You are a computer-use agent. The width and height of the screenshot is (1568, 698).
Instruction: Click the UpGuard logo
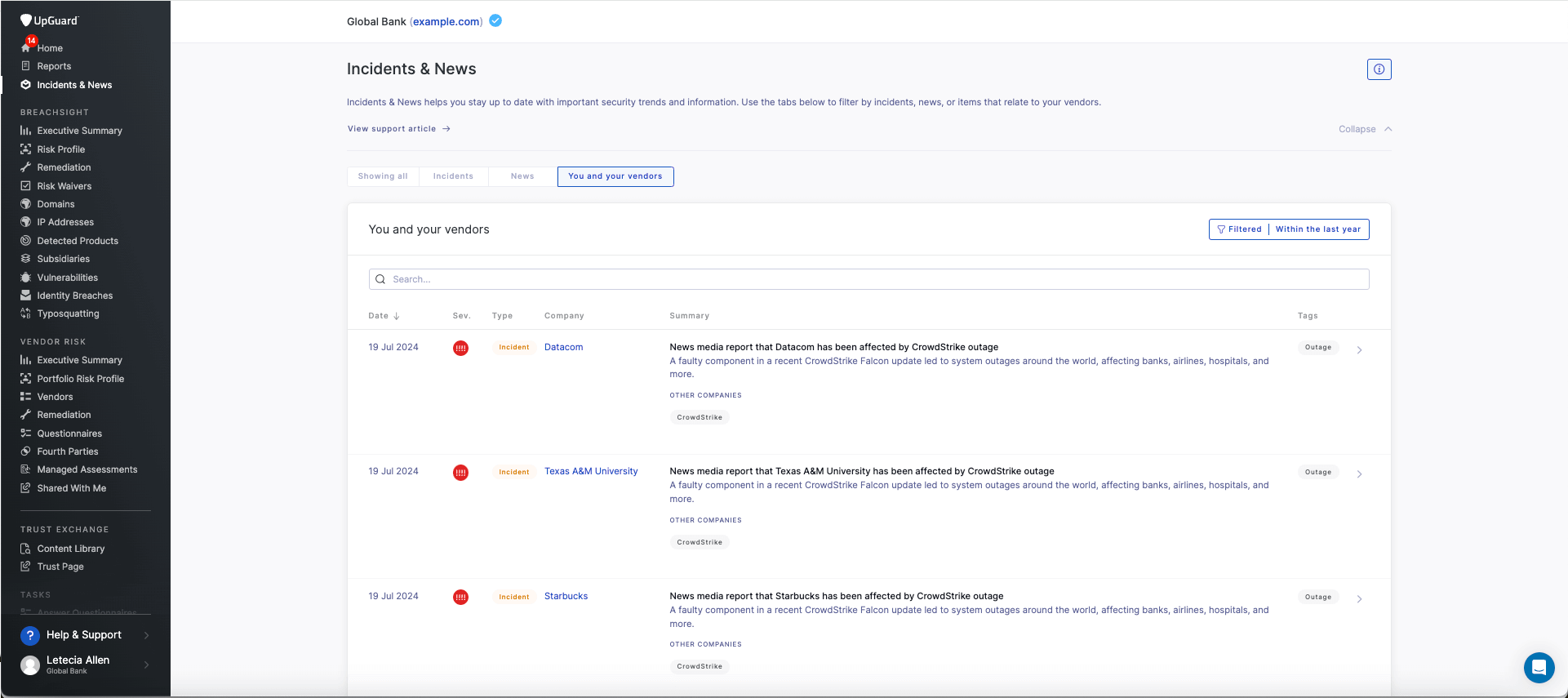[x=49, y=20]
